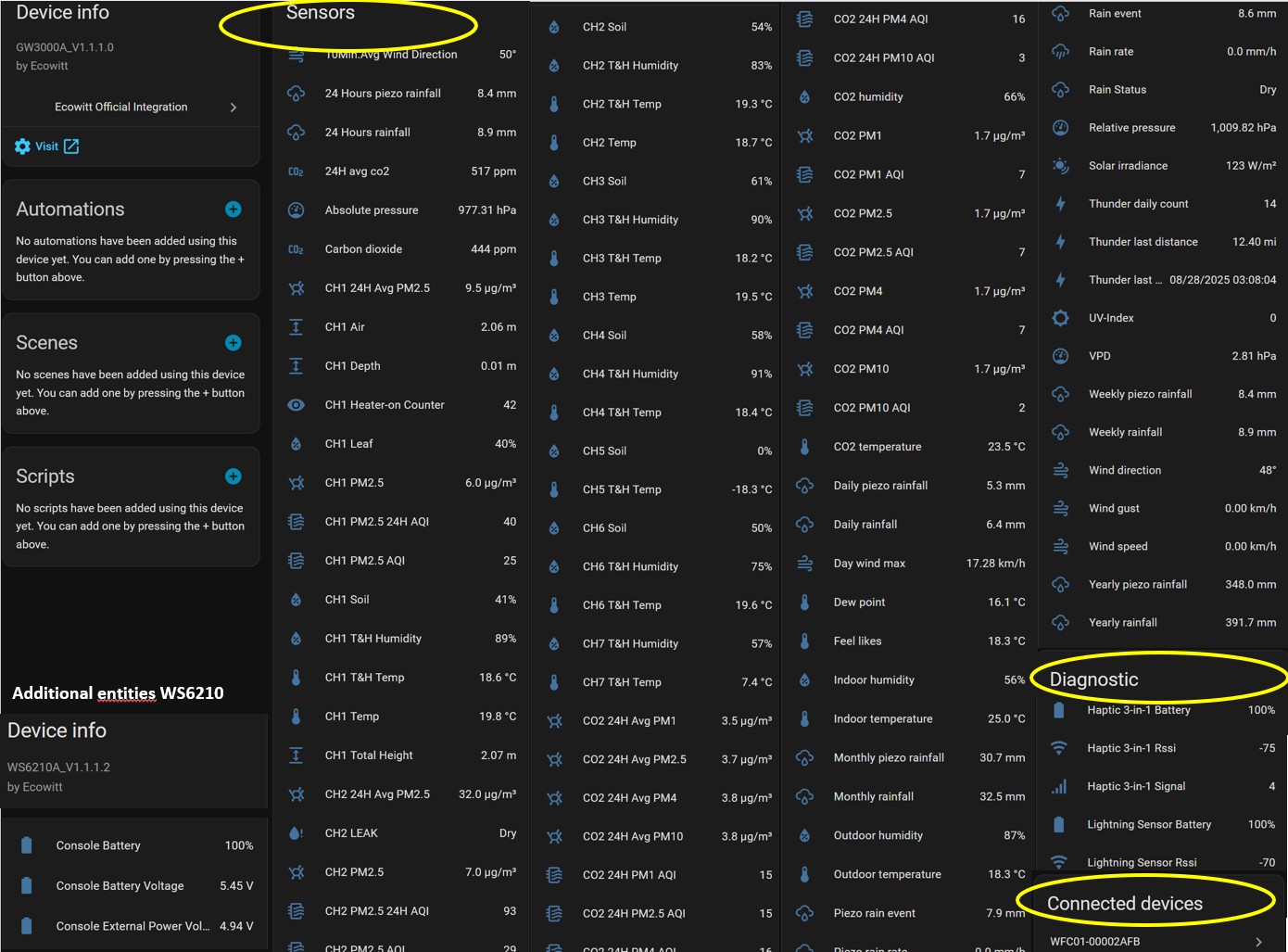Click the Wi-Fi icon for Haptic 3-in-1 Rssi
The width and height of the screenshot is (1288, 952).
pos(1059,748)
